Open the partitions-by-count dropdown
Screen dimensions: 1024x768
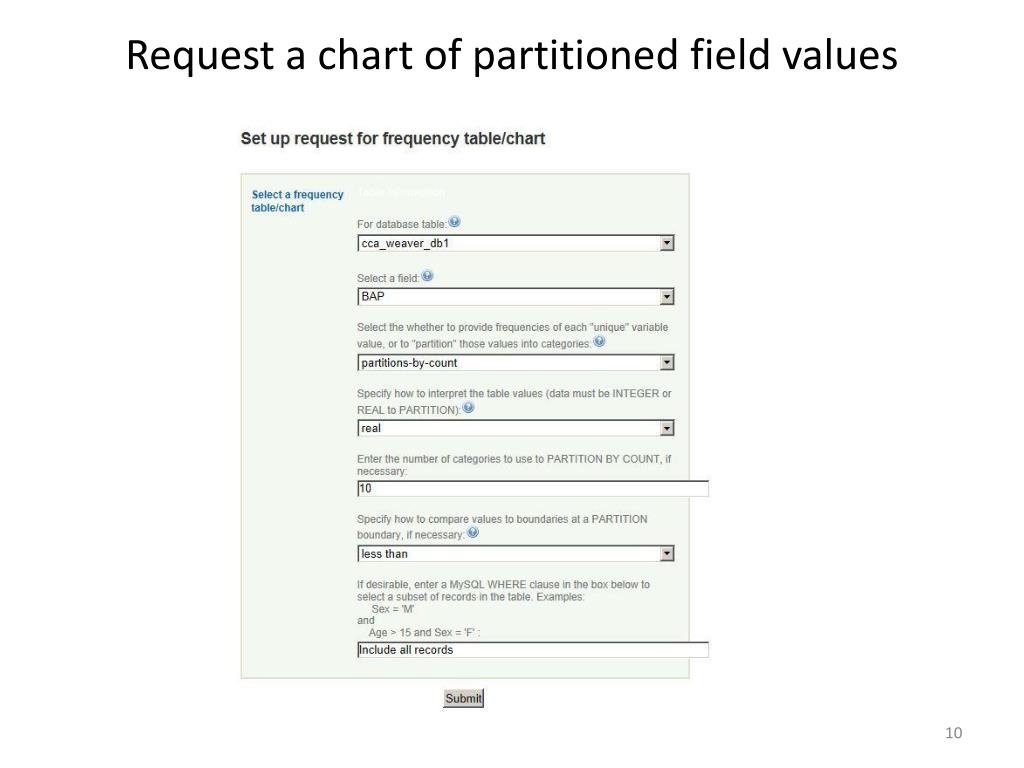point(515,362)
